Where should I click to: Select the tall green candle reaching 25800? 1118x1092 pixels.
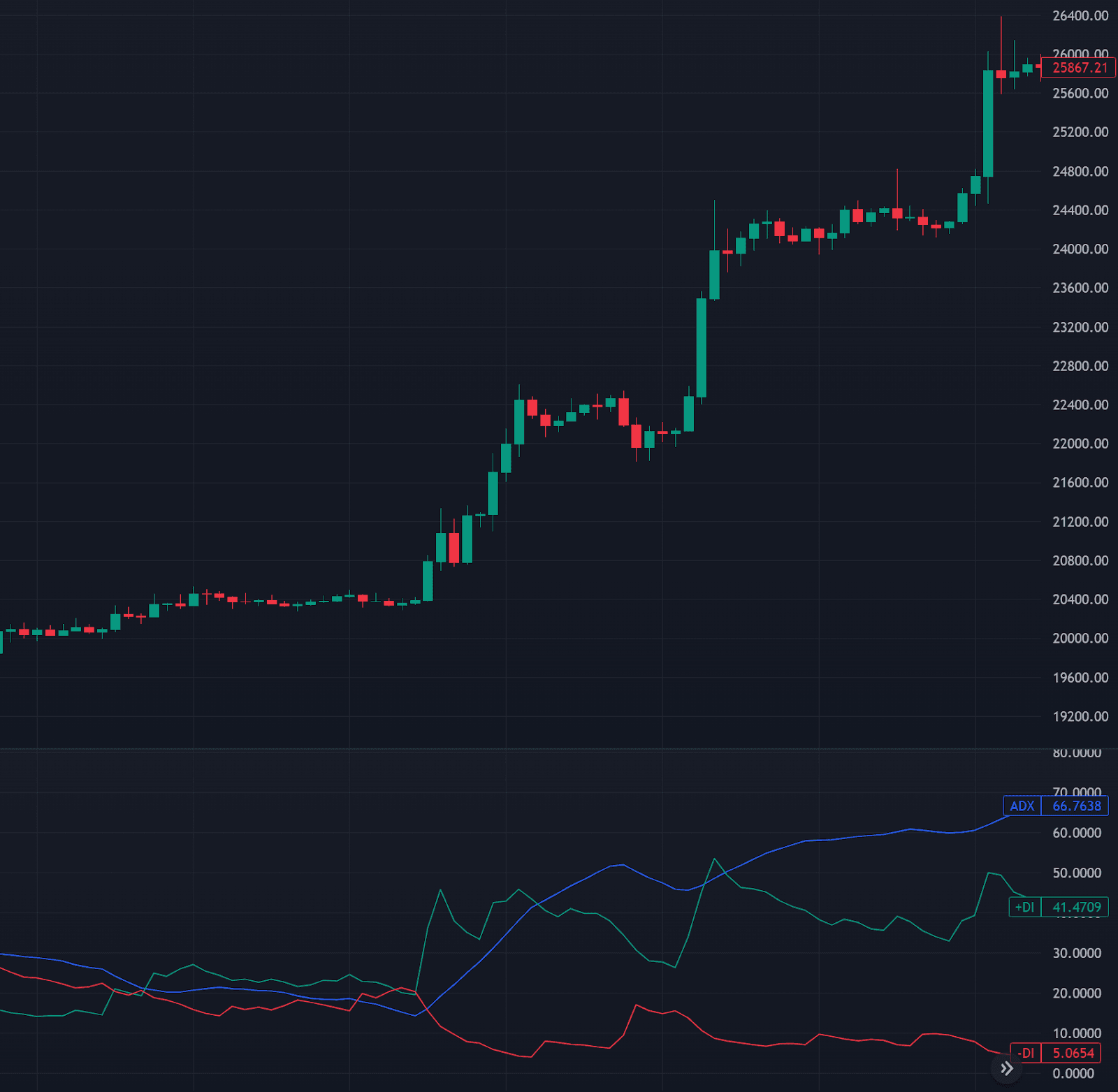(x=988, y=124)
